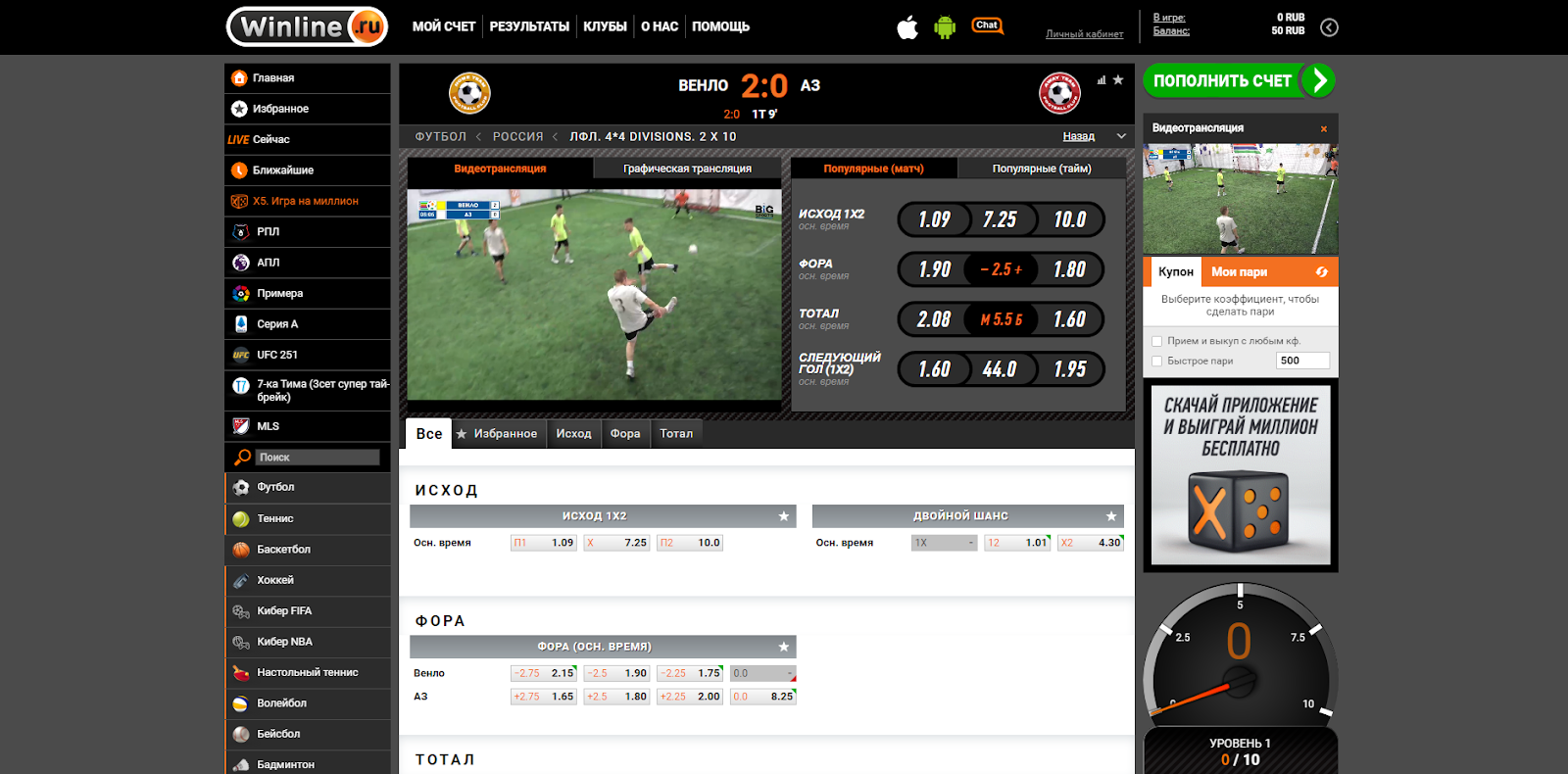Click the AZ team logo
Image resolution: width=1568 pixels, height=774 pixels.
[1059, 93]
